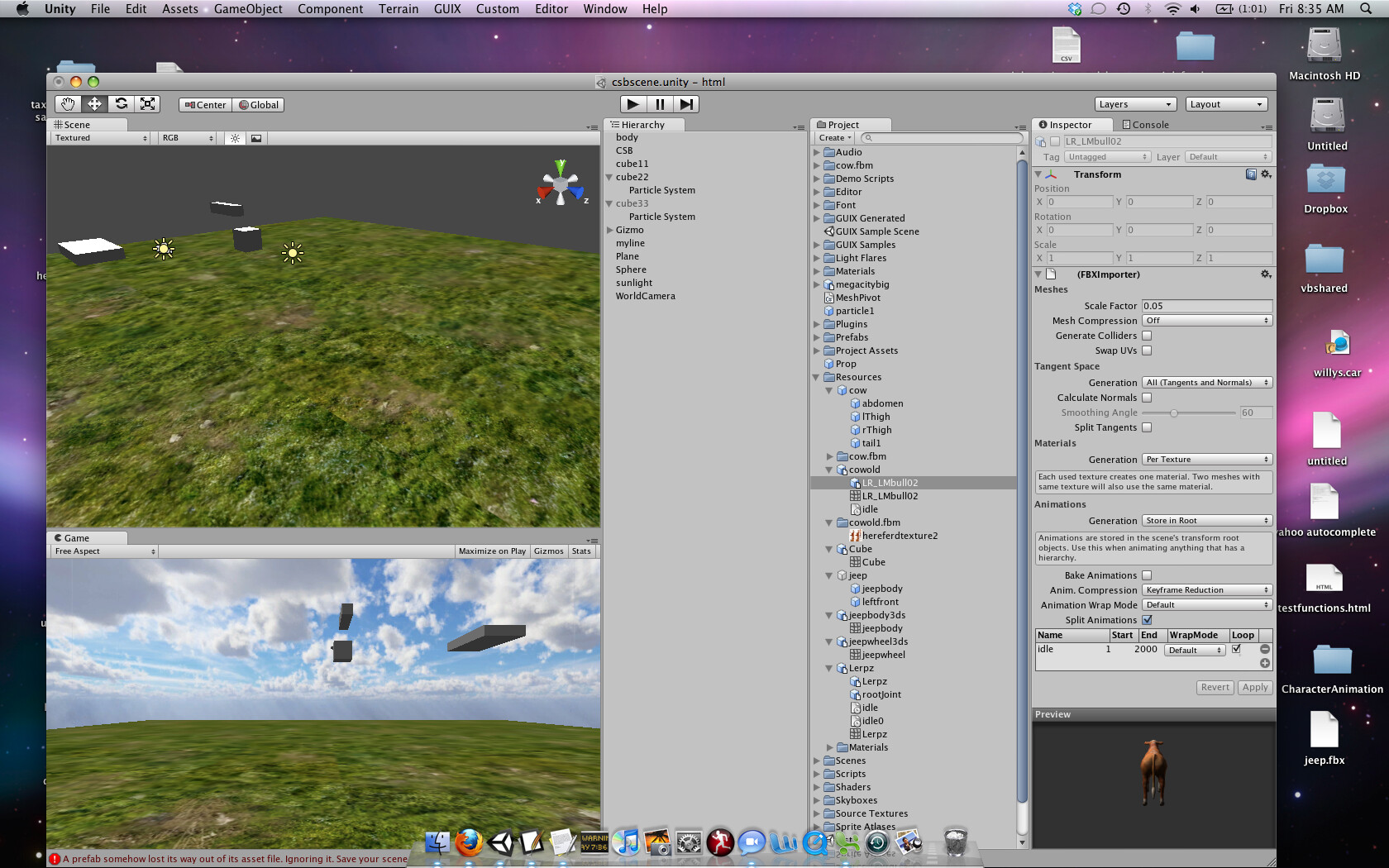Select the Rotate tool
The image size is (1389, 868).
pos(121,103)
